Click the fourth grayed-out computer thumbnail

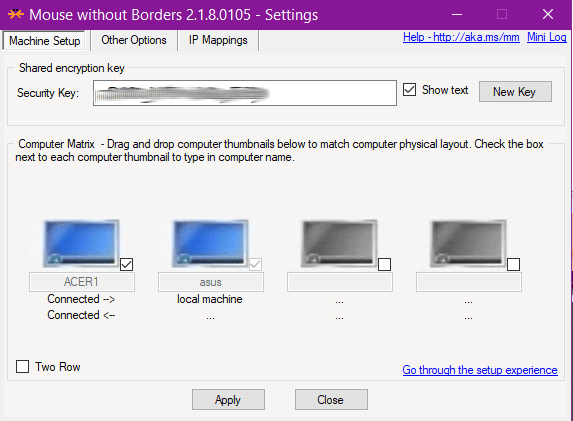[x=468, y=243]
